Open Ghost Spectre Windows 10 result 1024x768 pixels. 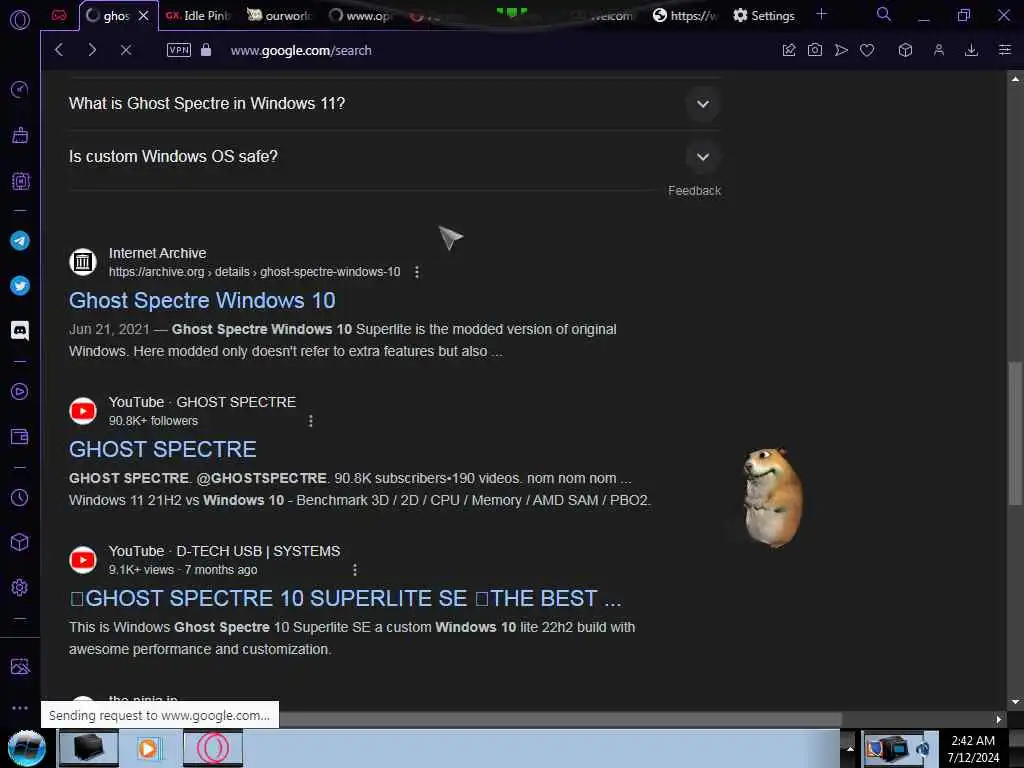[x=202, y=300]
